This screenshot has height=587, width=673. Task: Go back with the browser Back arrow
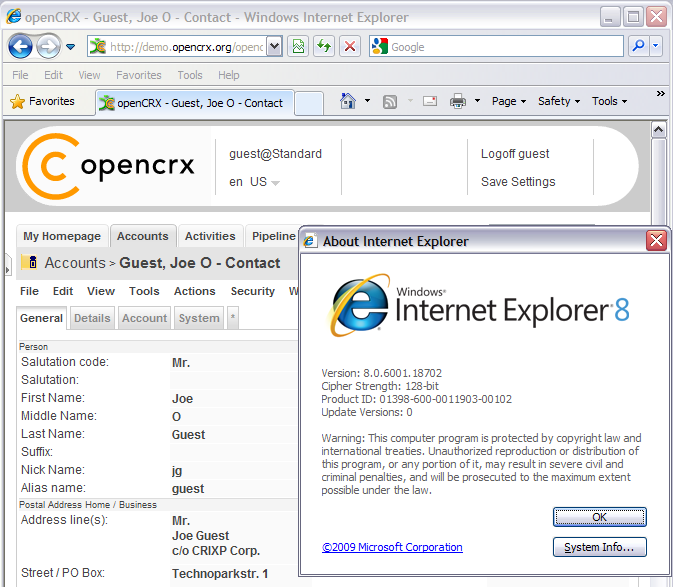(20, 46)
